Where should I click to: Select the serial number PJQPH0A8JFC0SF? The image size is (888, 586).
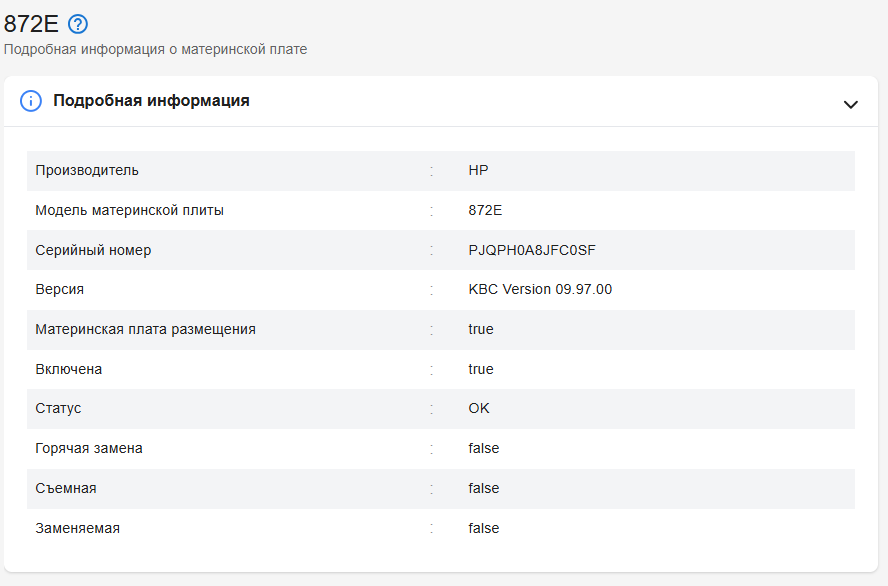[532, 250]
